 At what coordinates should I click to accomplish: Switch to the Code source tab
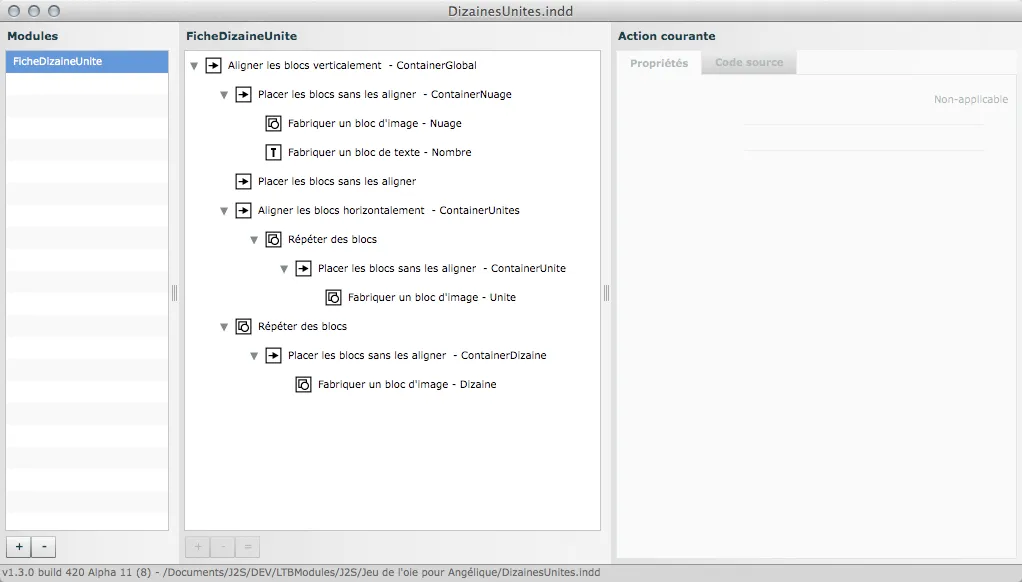click(x=749, y=63)
